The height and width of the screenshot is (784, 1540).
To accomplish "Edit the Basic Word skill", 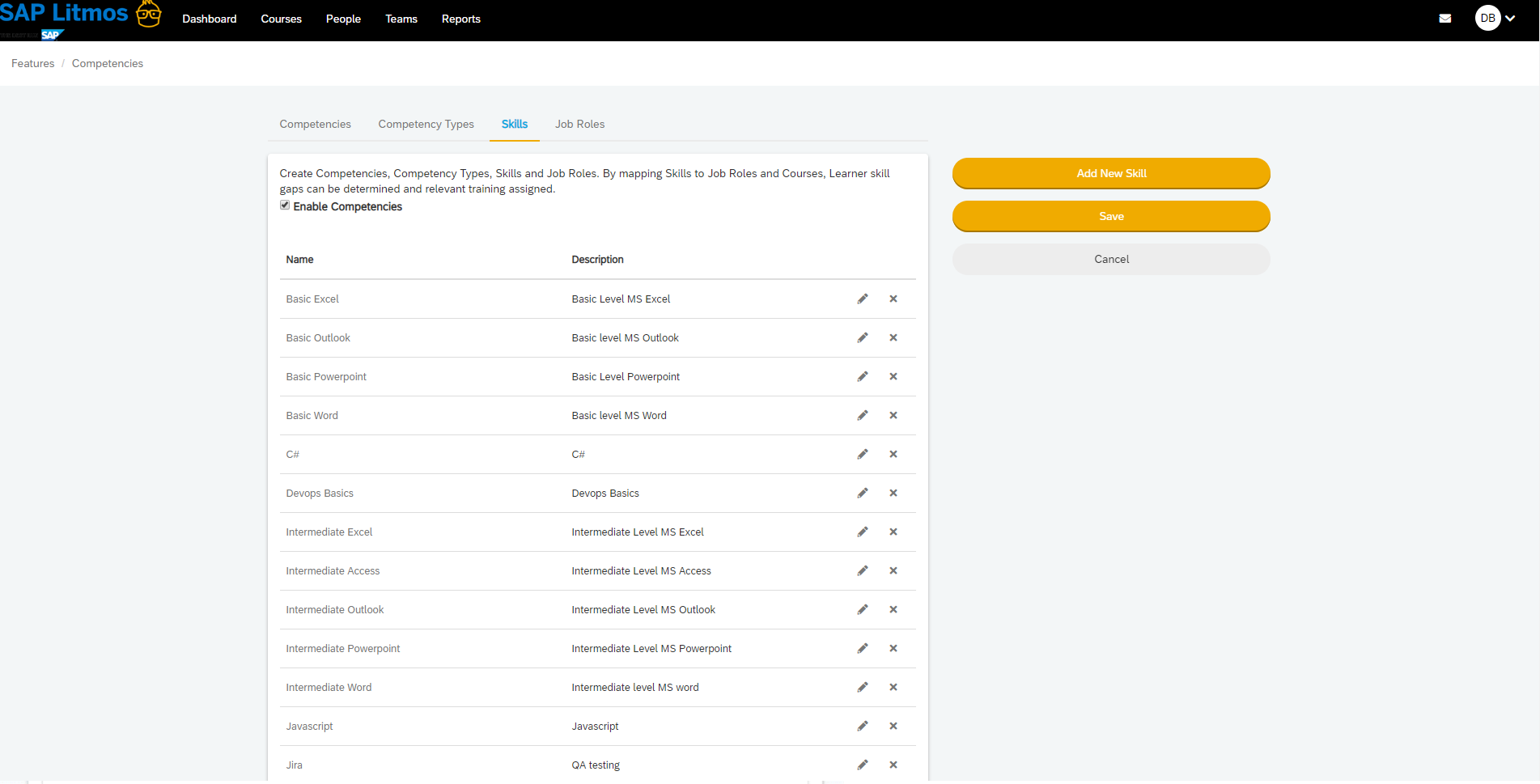I will point(863,415).
